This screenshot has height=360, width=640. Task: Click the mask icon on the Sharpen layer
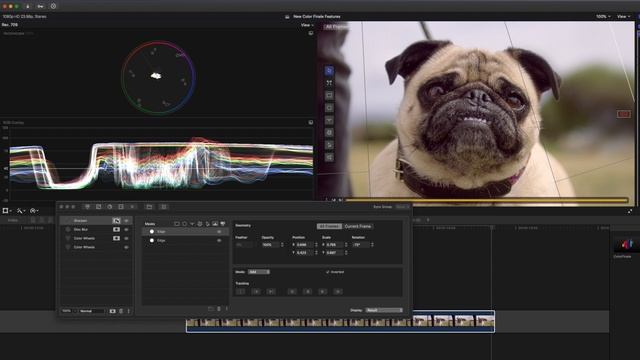(116, 220)
